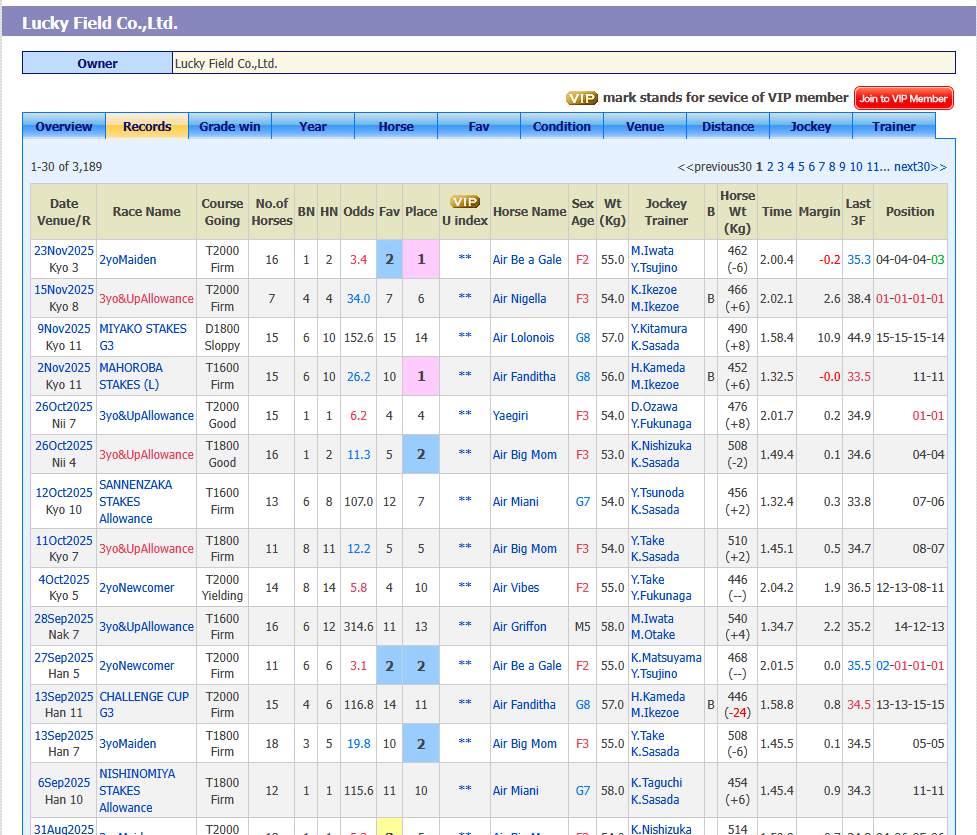Image resolution: width=977 pixels, height=835 pixels.
Task: Open the Horse tab
Action: click(x=396, y=126)
